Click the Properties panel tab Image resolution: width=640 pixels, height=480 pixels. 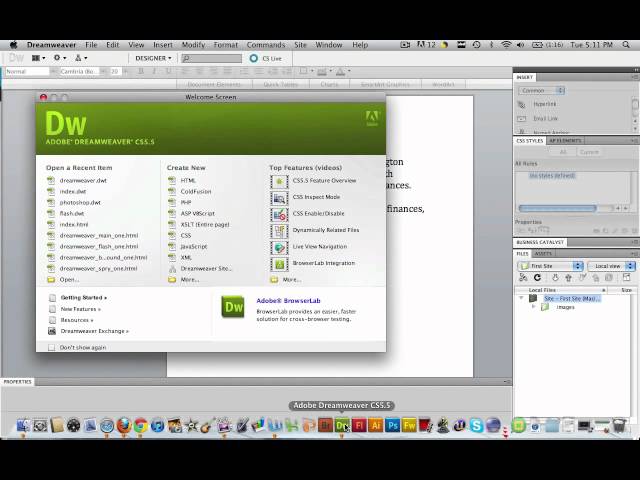pyautogui.click(x=18, y=382)
